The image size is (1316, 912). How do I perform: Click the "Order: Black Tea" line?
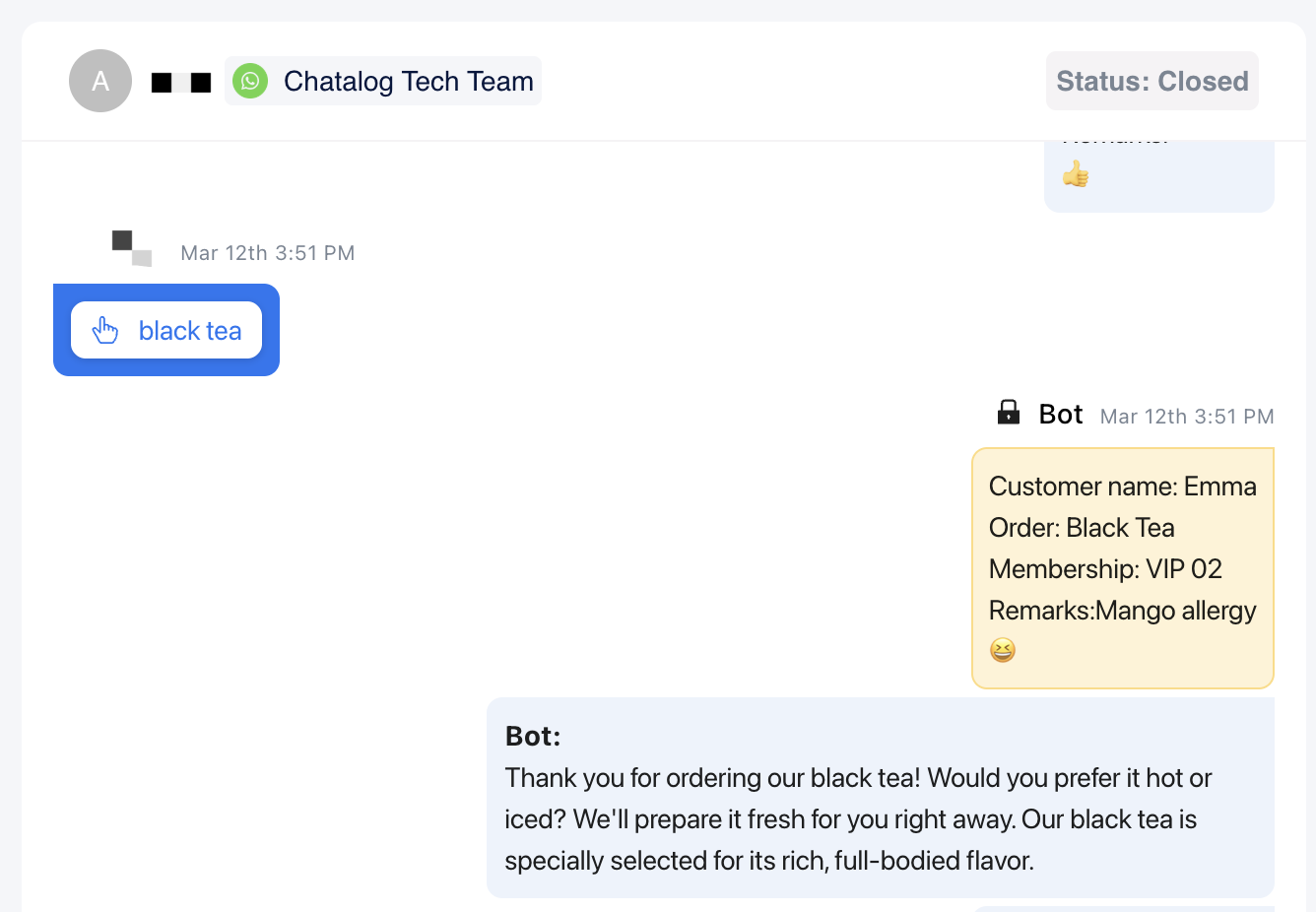(x=1082, y=528)
